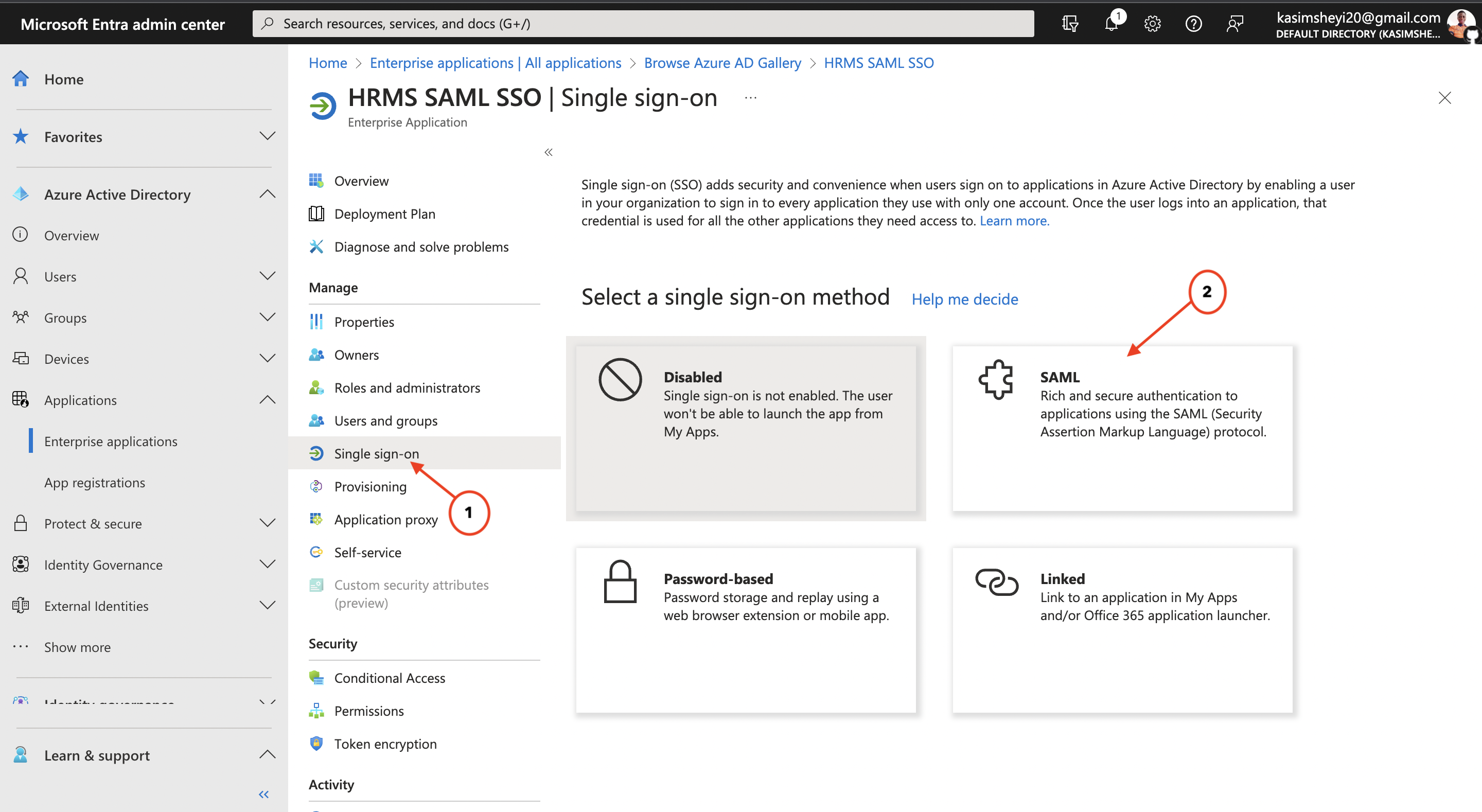This screenshot has width=1482, height=812.
Task: Expand the Users menu chevron
Action: tap(267, 276)
